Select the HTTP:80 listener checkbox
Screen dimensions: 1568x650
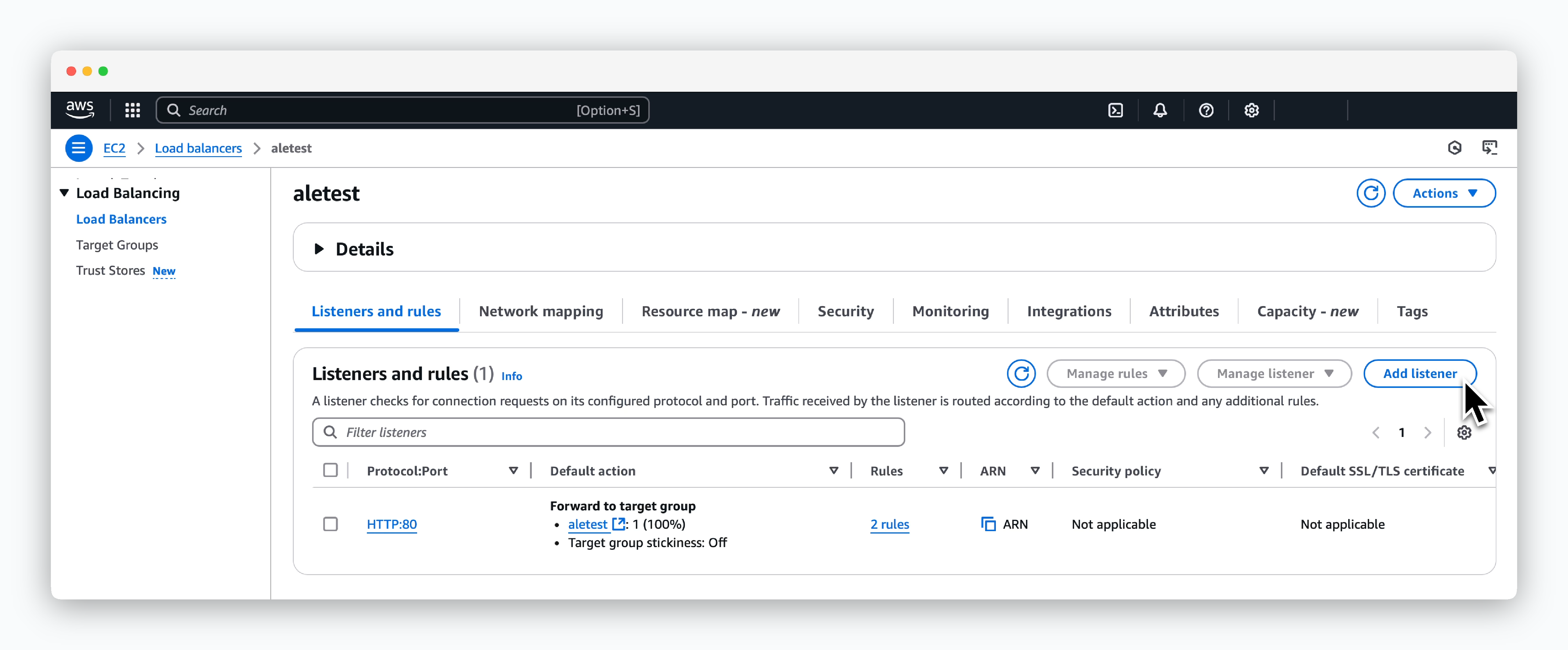tap(330, 524)
